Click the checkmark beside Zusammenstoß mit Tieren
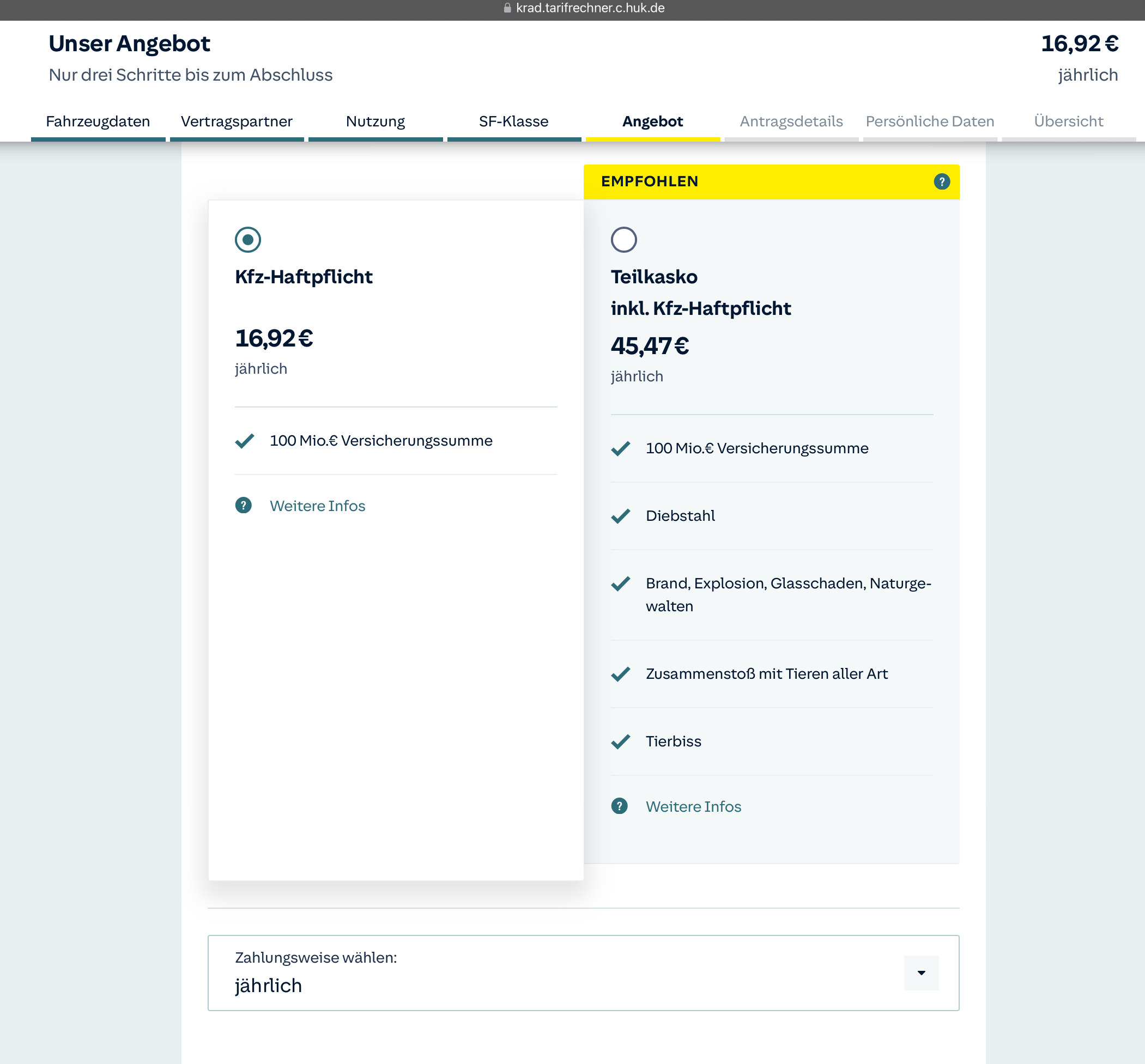The image size is (1145, 1064). [620, 673]
